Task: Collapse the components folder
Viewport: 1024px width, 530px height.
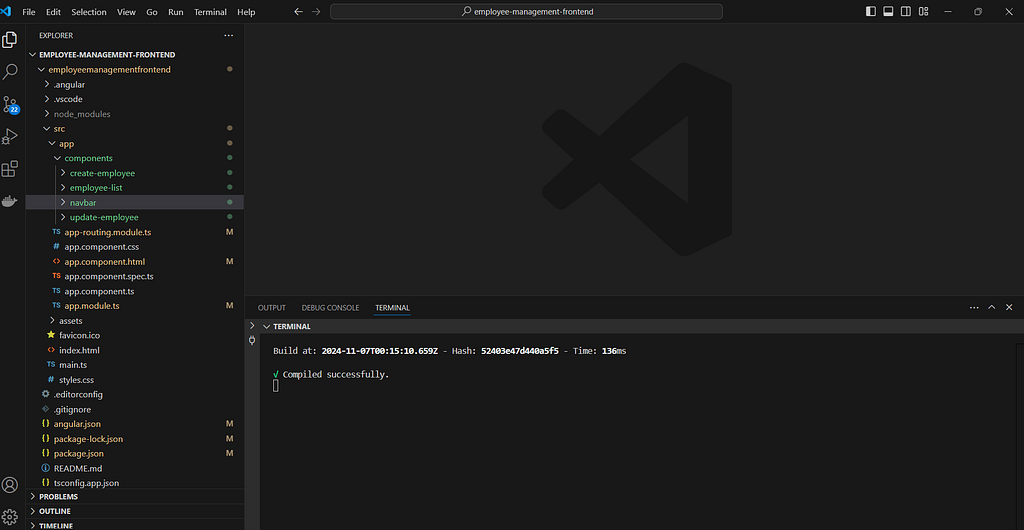Action: tap(135, 158)
